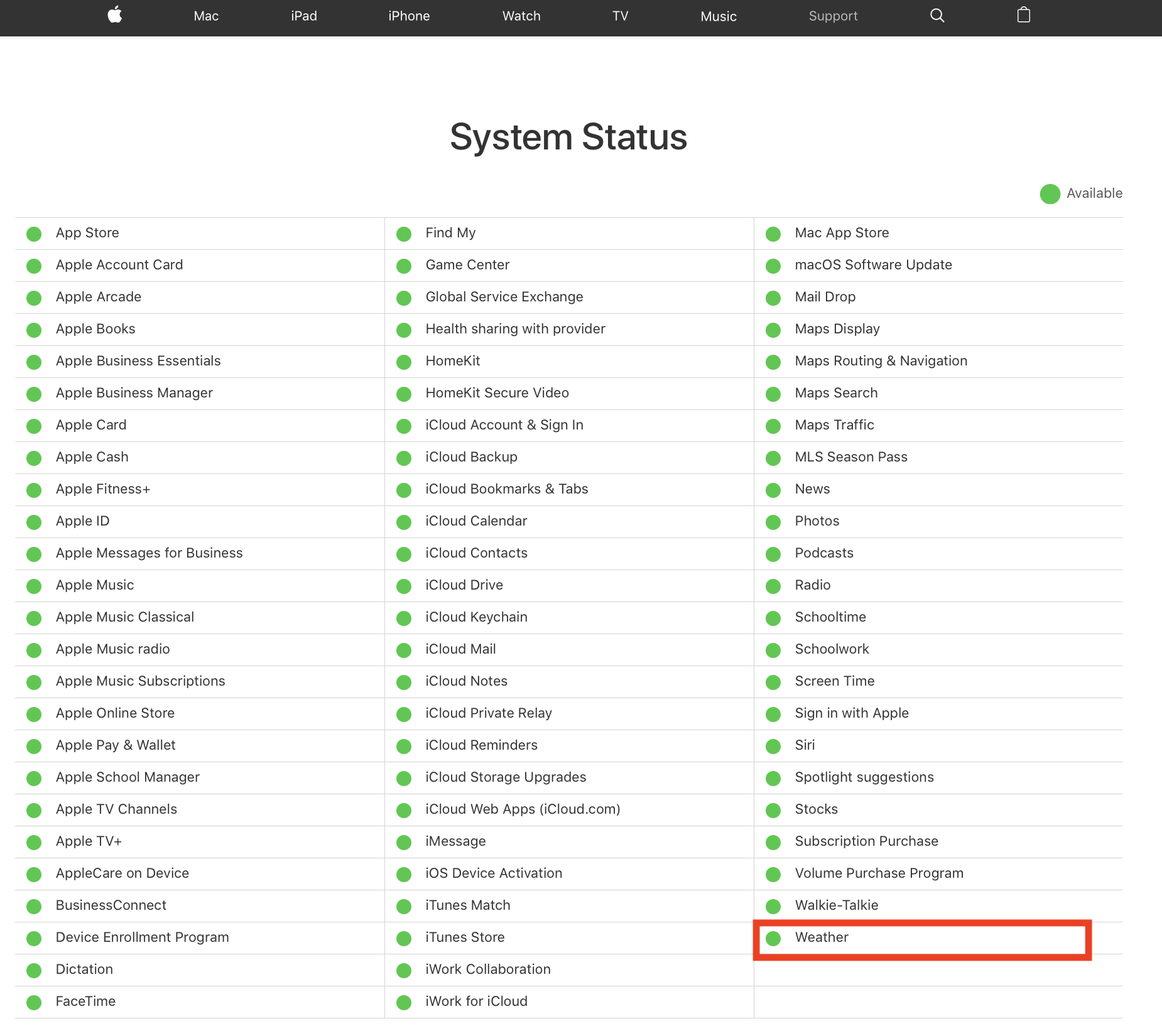The width and height of the screenshot is (1162, 1036).
Task: Open the shopping bag icon
Action: pos(1024,15)
